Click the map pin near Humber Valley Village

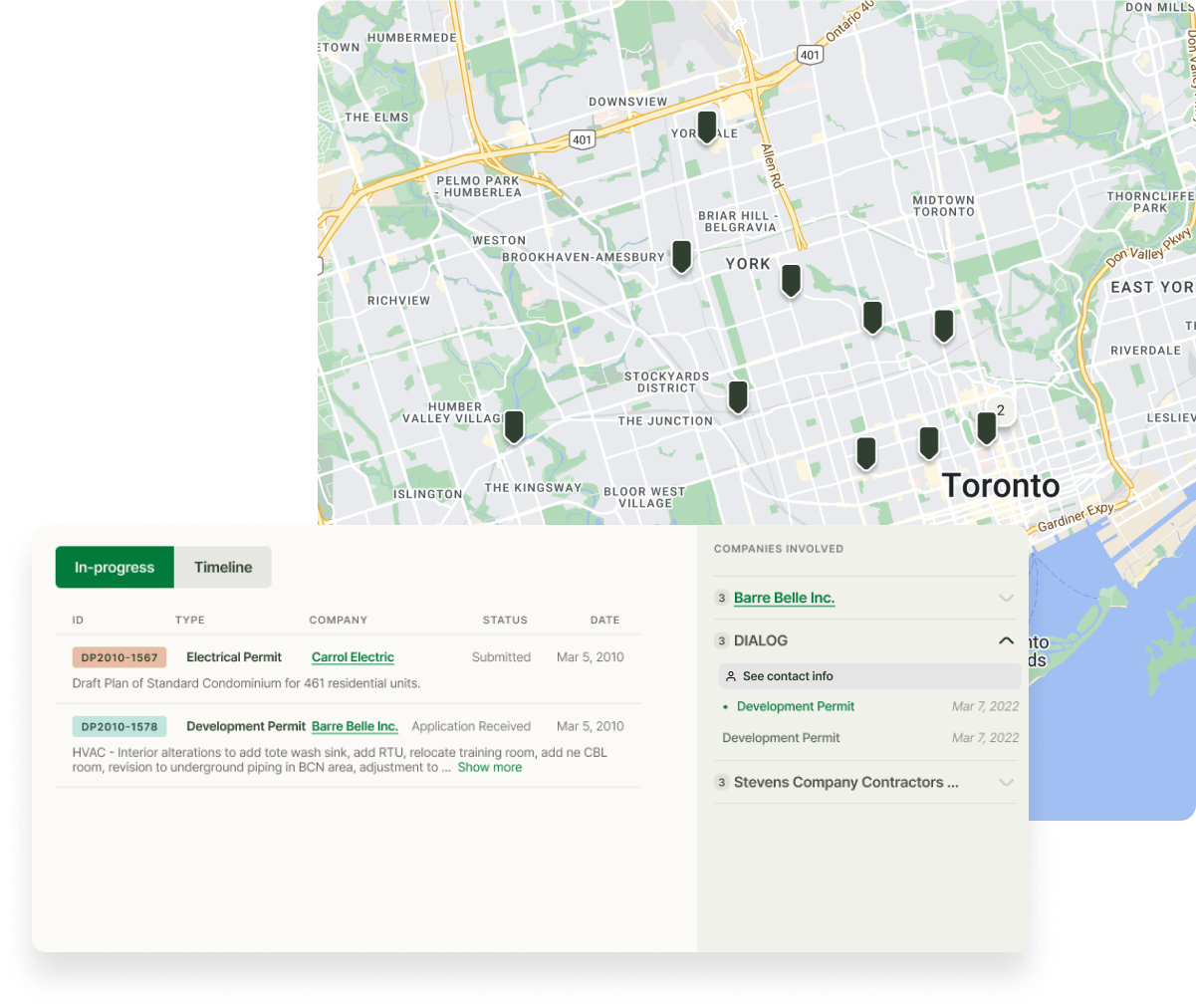[514, 426]
